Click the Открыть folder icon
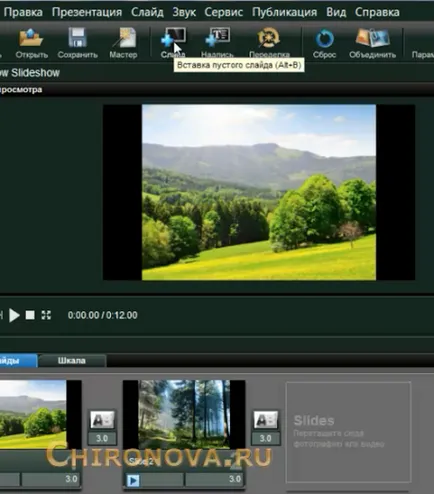Viewport: 434px width, 494px height. coord(31,38)
